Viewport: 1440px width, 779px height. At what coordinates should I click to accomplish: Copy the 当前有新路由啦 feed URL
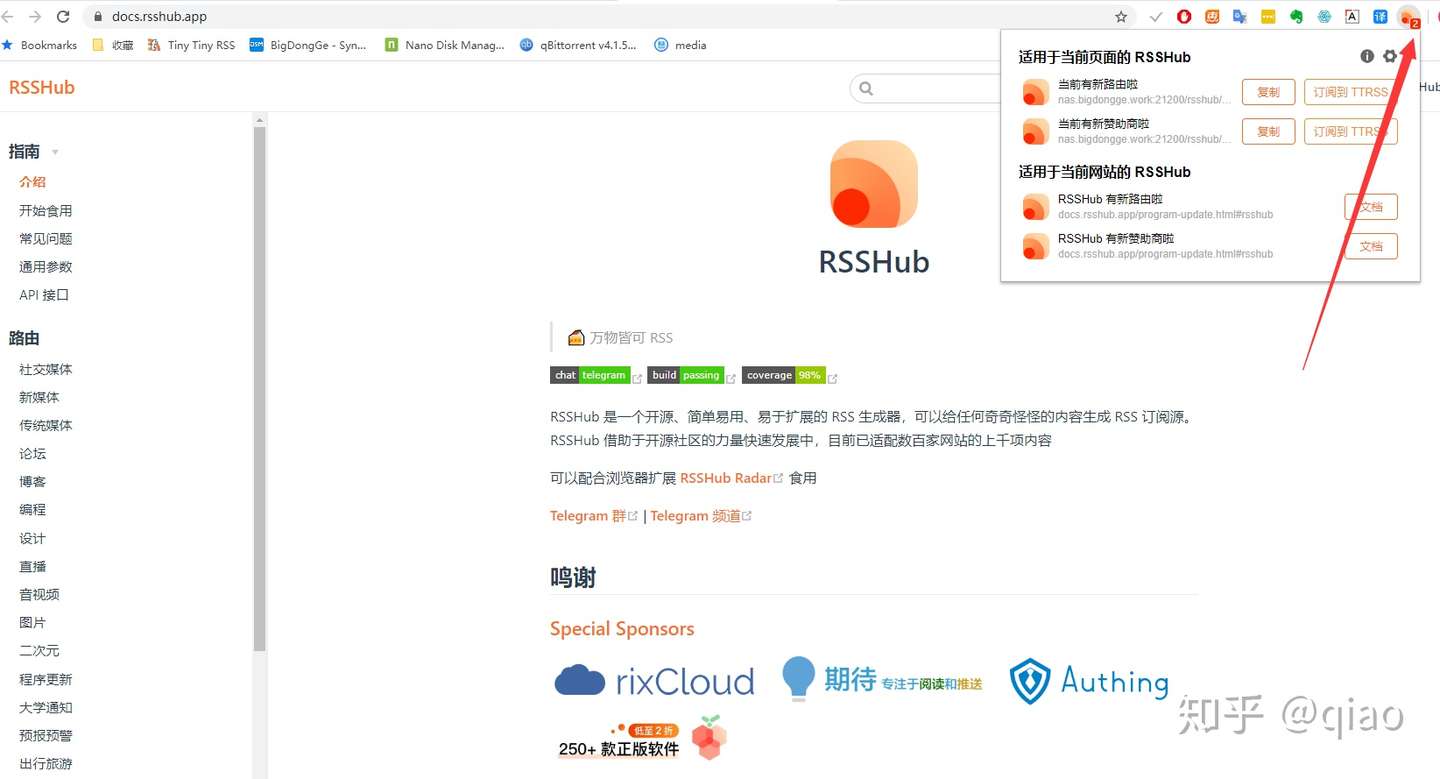tap(1268, 92)
